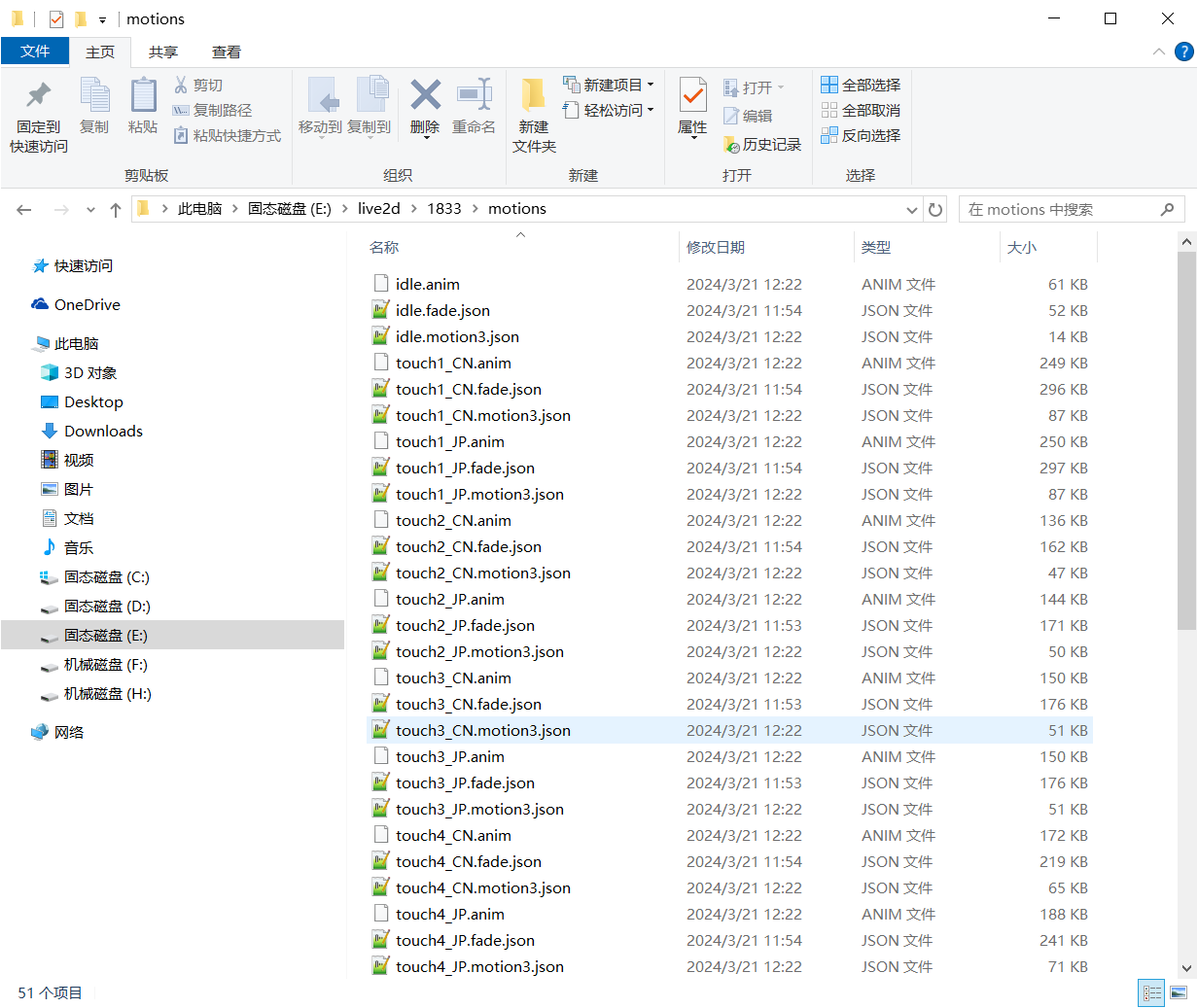The width and height of the screenshot is (1198, 1008).
Task: Expand the Move To (移动到) dropdown
Action: click(x=320, y=140)
